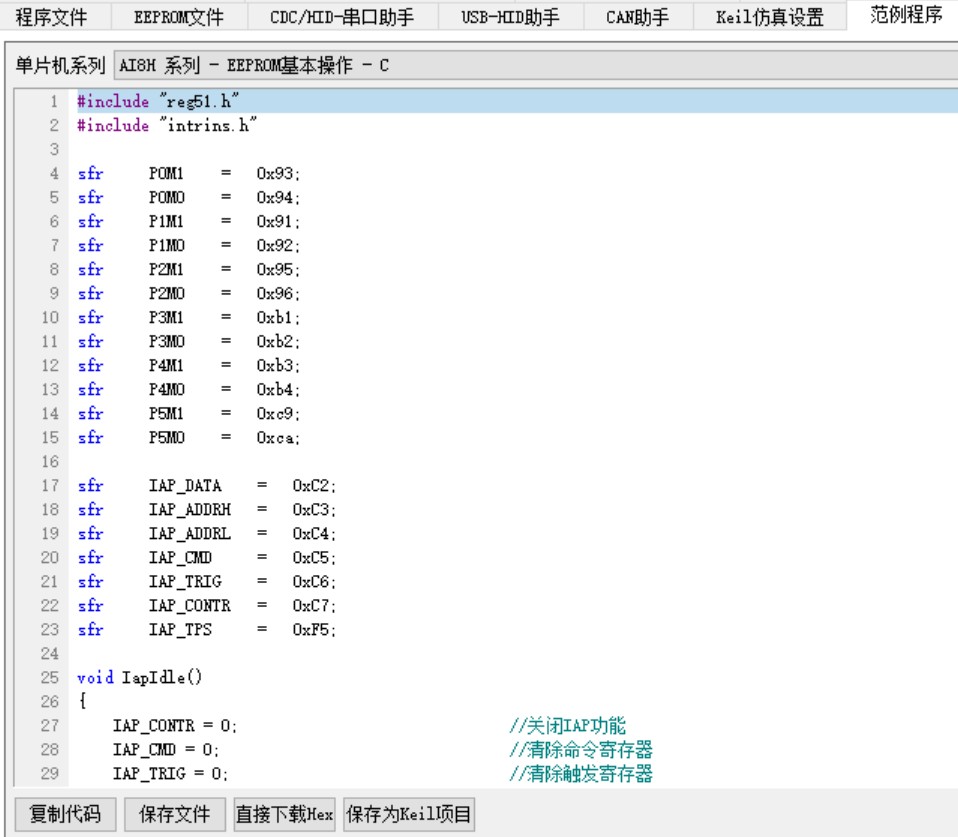This screenshot has height=837, width=958.
Task: Click line number 24 in gutter
Action: tap(50, 654)
